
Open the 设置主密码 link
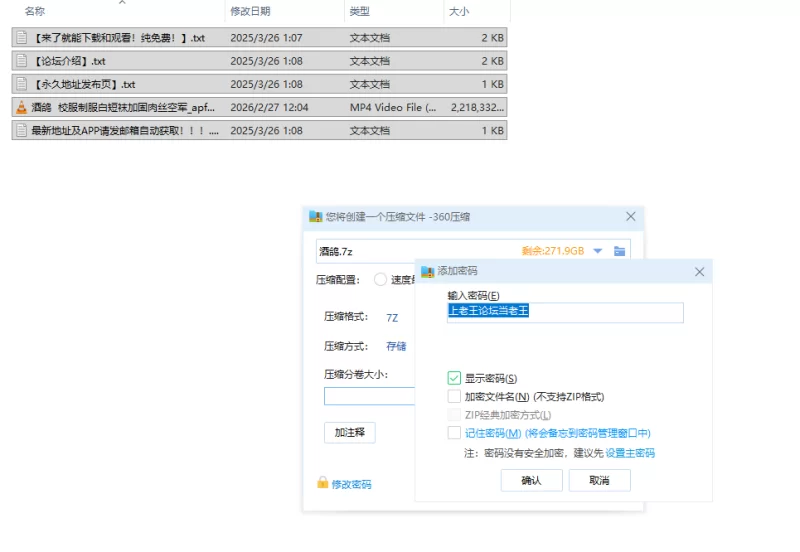coord(630,453)
